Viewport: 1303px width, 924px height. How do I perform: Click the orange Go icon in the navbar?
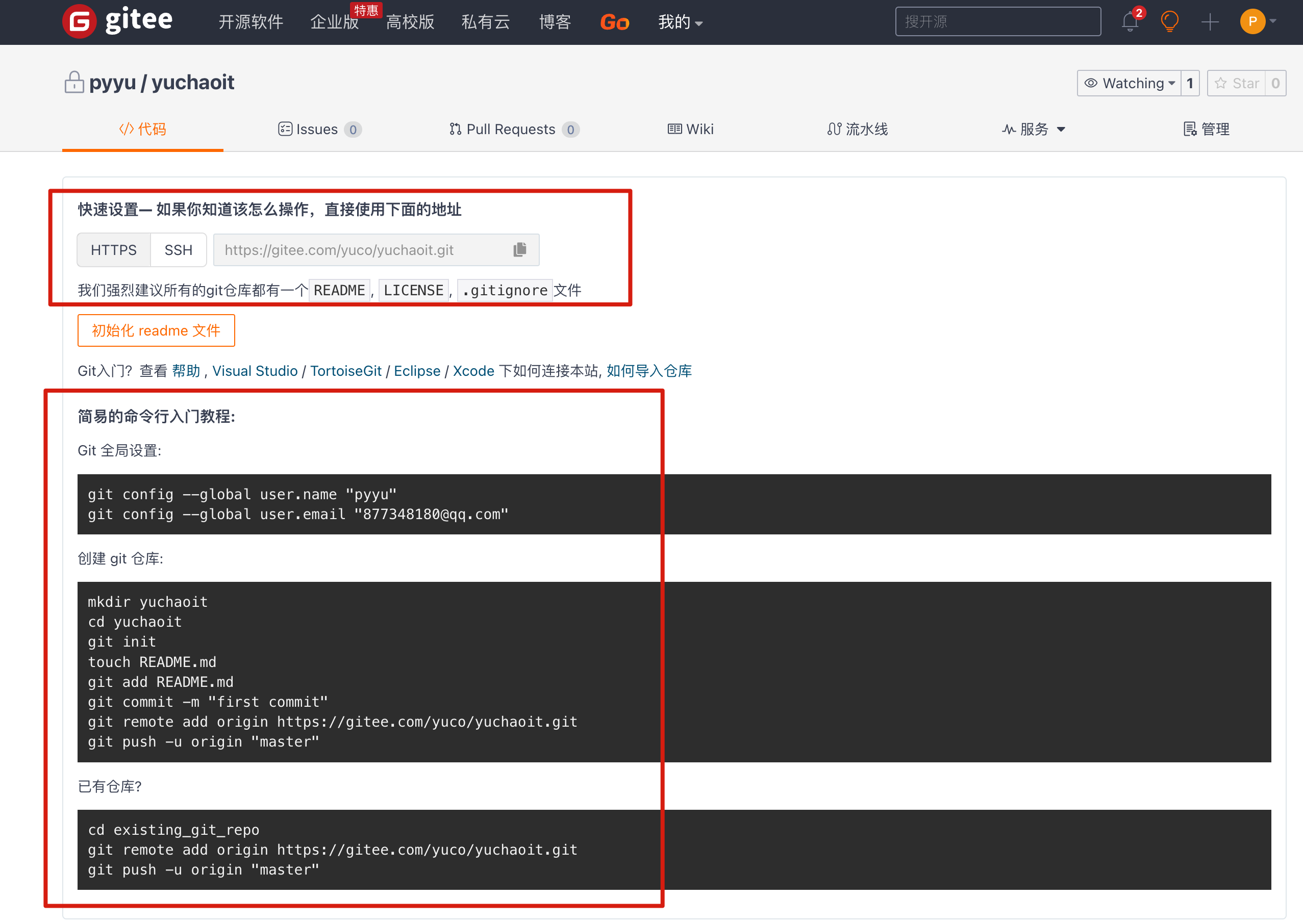point(614,22)
